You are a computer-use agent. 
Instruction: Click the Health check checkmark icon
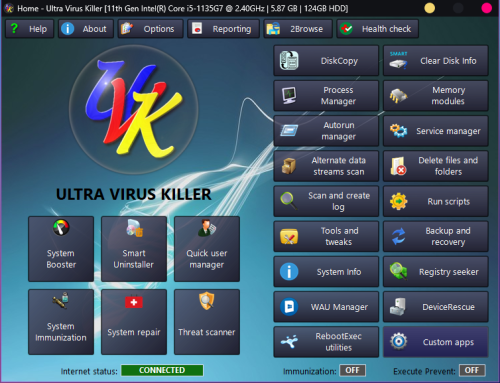(x=346, y=29)
